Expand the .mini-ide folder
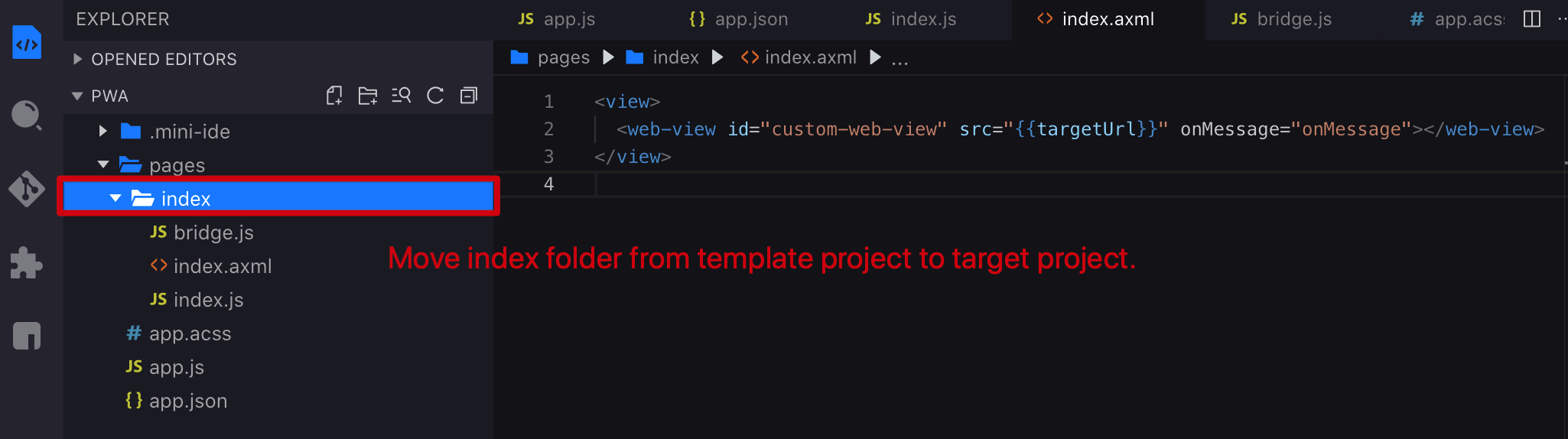The height and width of the screenshot is (439, 1568). 189,132
